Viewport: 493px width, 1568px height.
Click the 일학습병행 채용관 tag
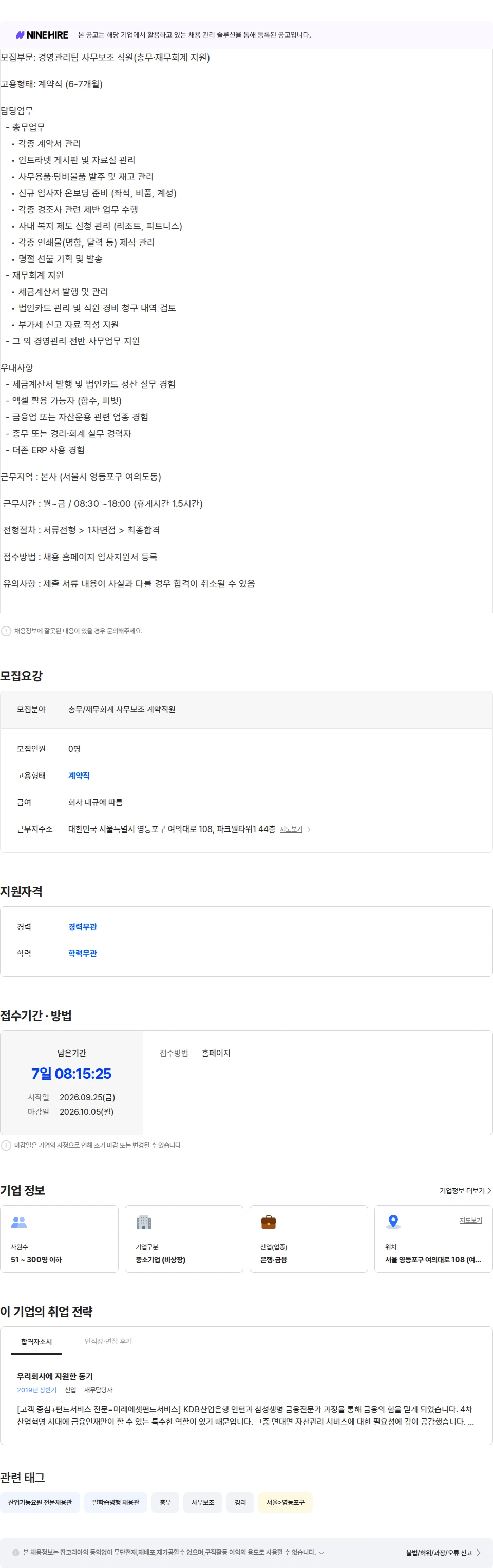click(116, 1502)
